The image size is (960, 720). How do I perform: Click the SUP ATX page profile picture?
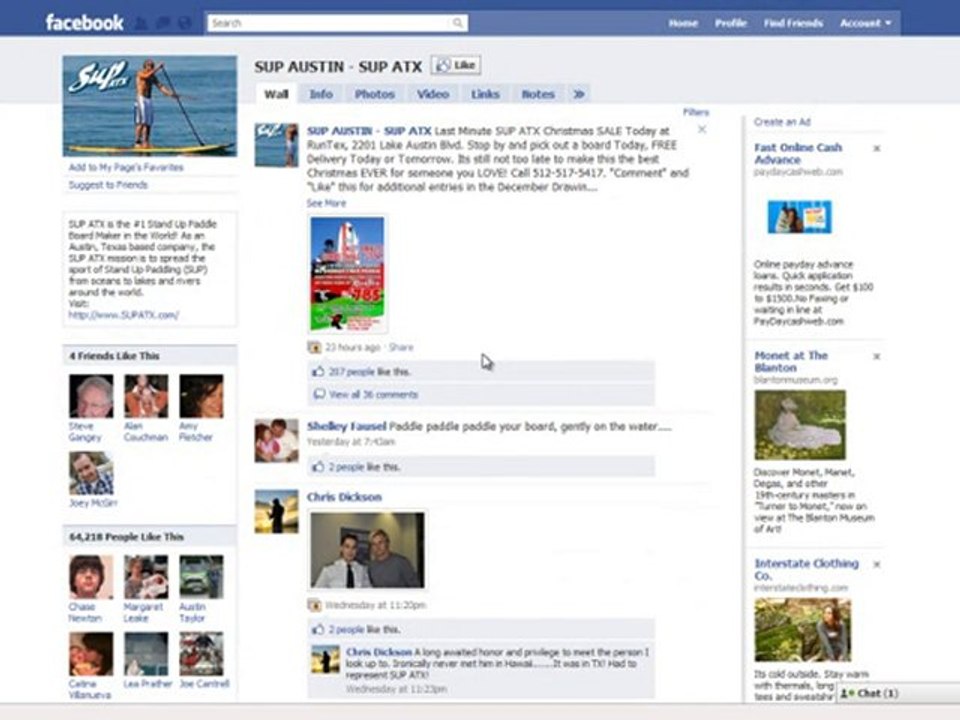tap(150, 106)
